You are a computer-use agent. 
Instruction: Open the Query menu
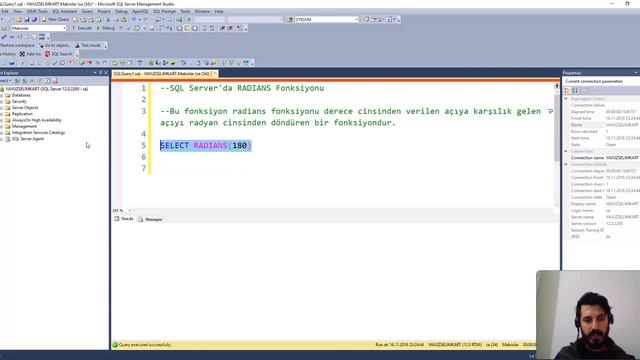tap(87, 11)
